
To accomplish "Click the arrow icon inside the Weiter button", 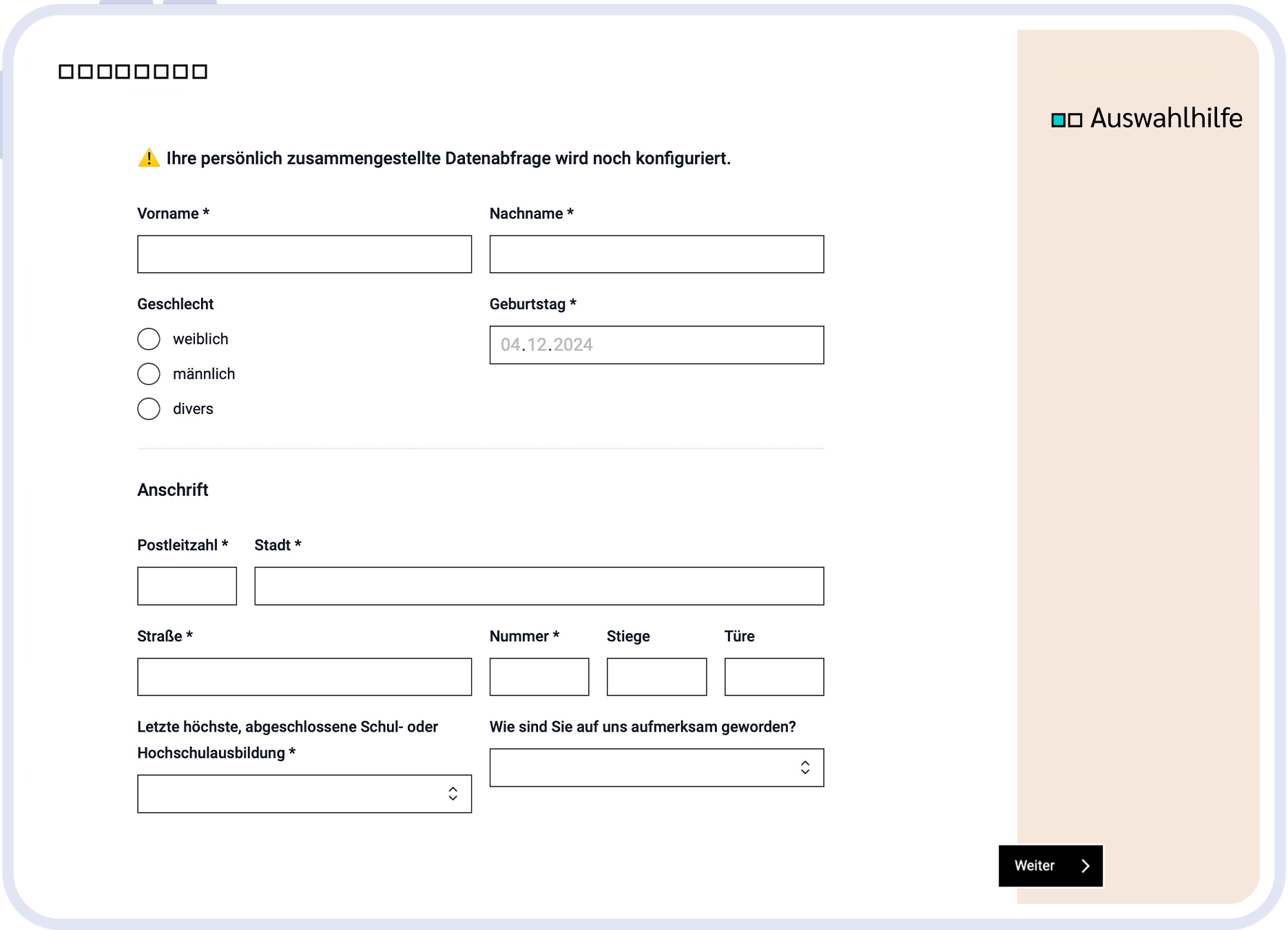I will tap(1087, 866).
